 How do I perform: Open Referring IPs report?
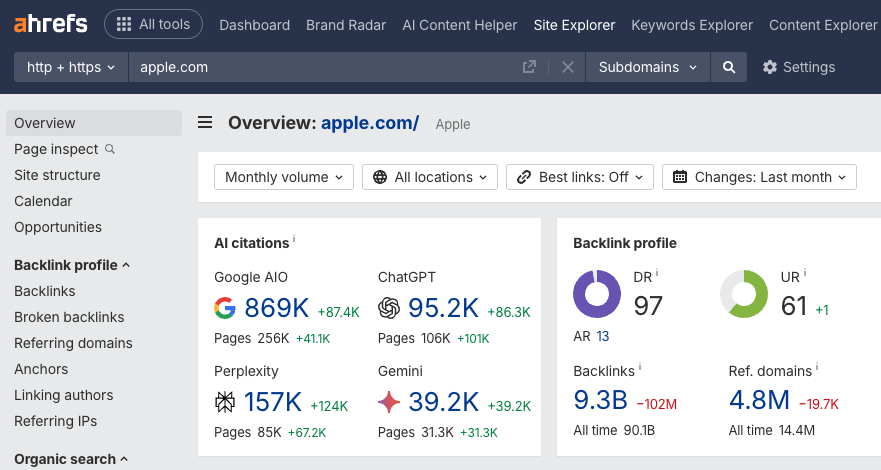(x=56, y=421)
